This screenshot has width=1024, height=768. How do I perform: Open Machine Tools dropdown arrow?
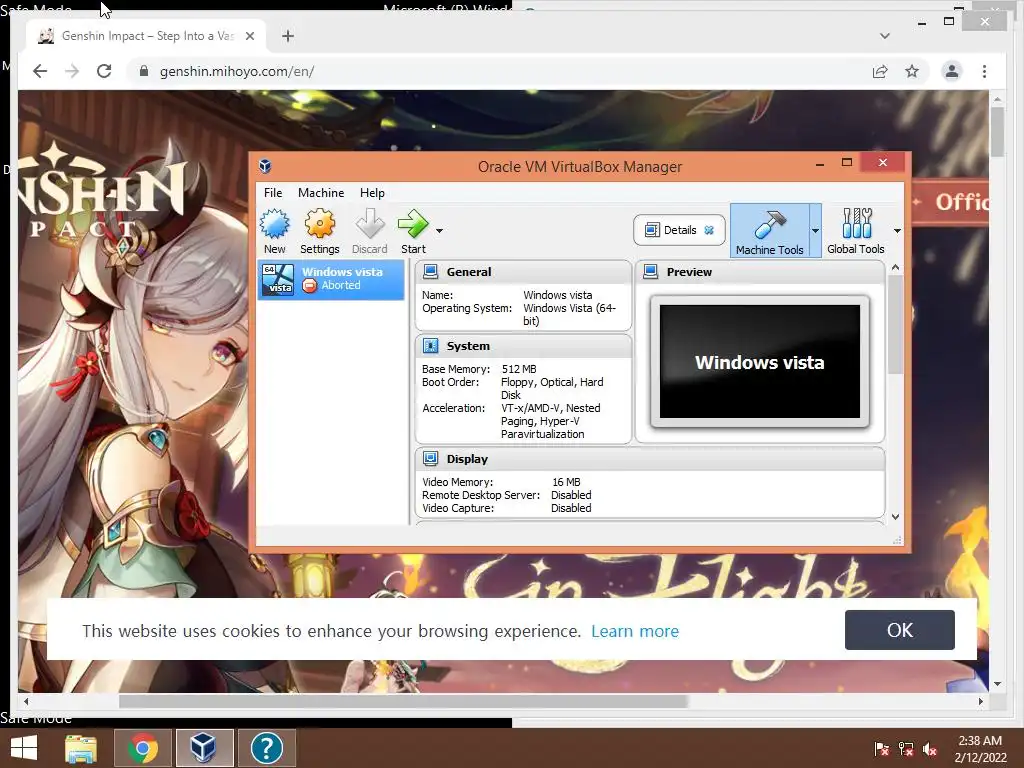(x=815, y=231)
